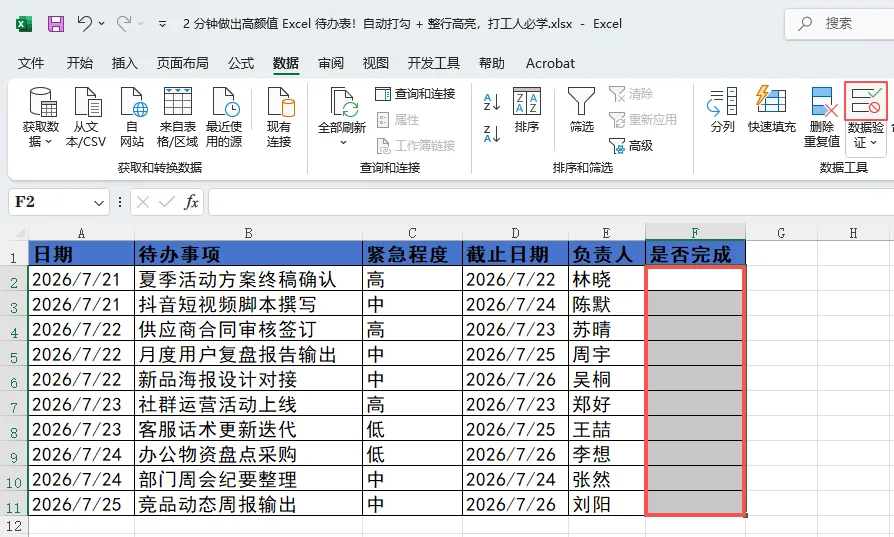Click the Name Box showing F2
This screenshot has width=894, height=537.
(50, 202)
